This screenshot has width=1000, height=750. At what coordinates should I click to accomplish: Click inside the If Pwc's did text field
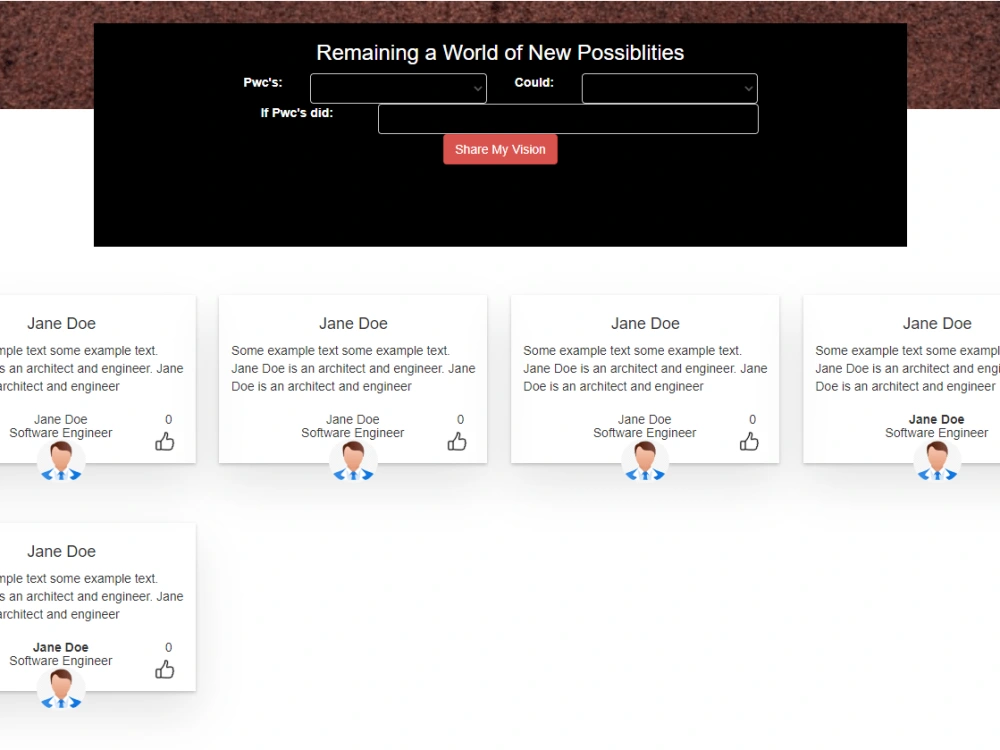(567, 118)
